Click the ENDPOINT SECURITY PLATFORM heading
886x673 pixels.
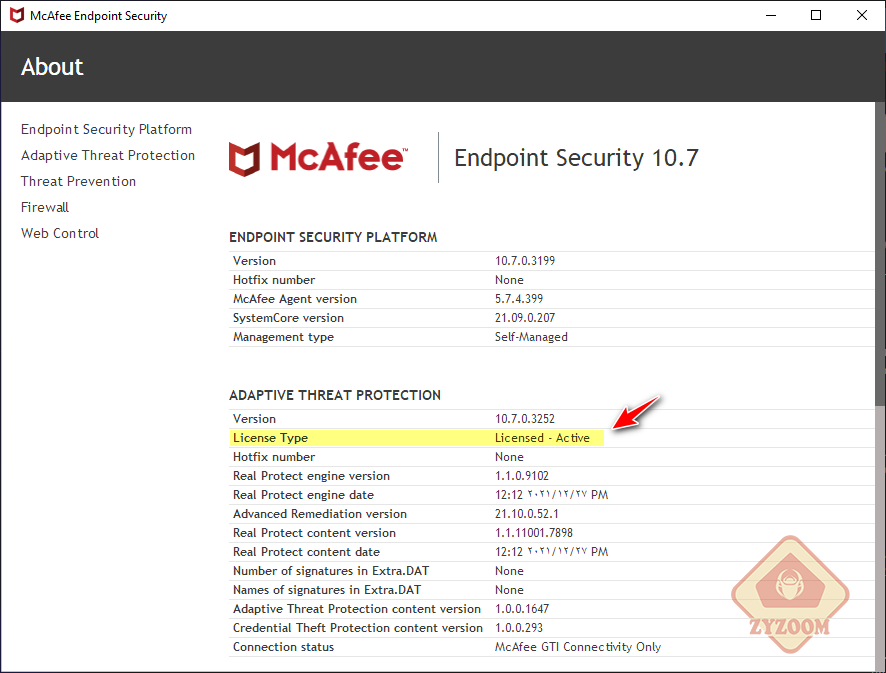click(x=333, y=237)
